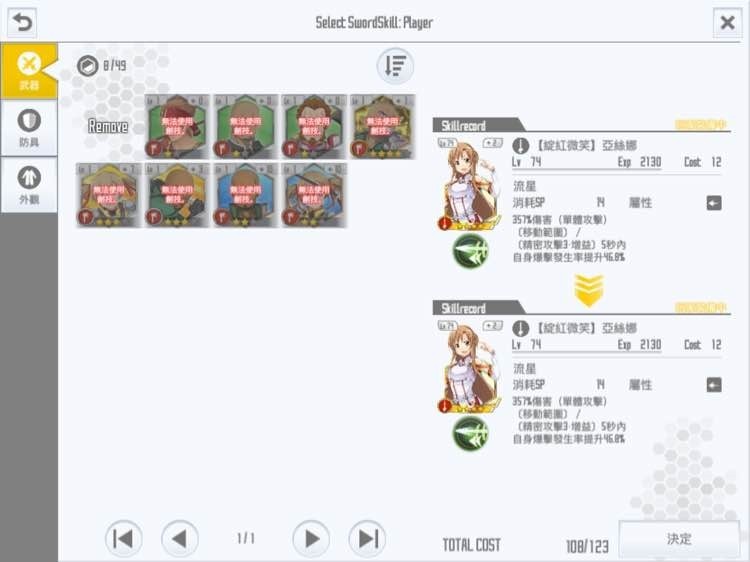The height and width of the screenshot is (562, 750).
Task: Open the upper Asuna character portrait
Action: pyautogui.click(x=469, y=184)
